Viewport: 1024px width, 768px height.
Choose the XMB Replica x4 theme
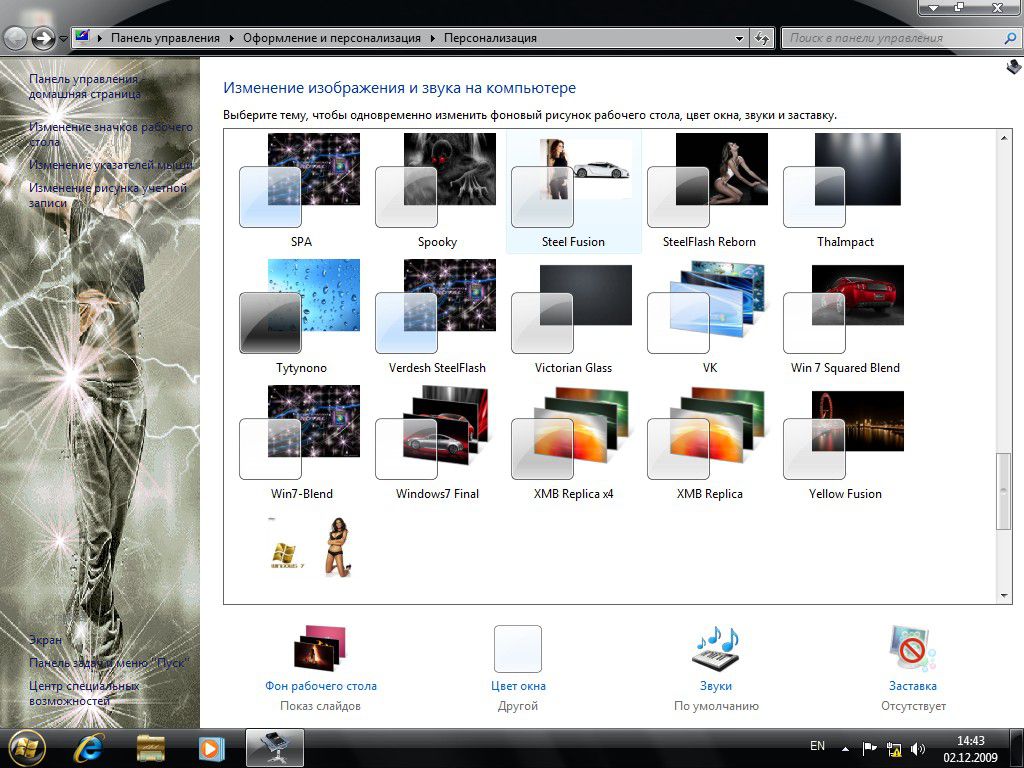[573, 442]
